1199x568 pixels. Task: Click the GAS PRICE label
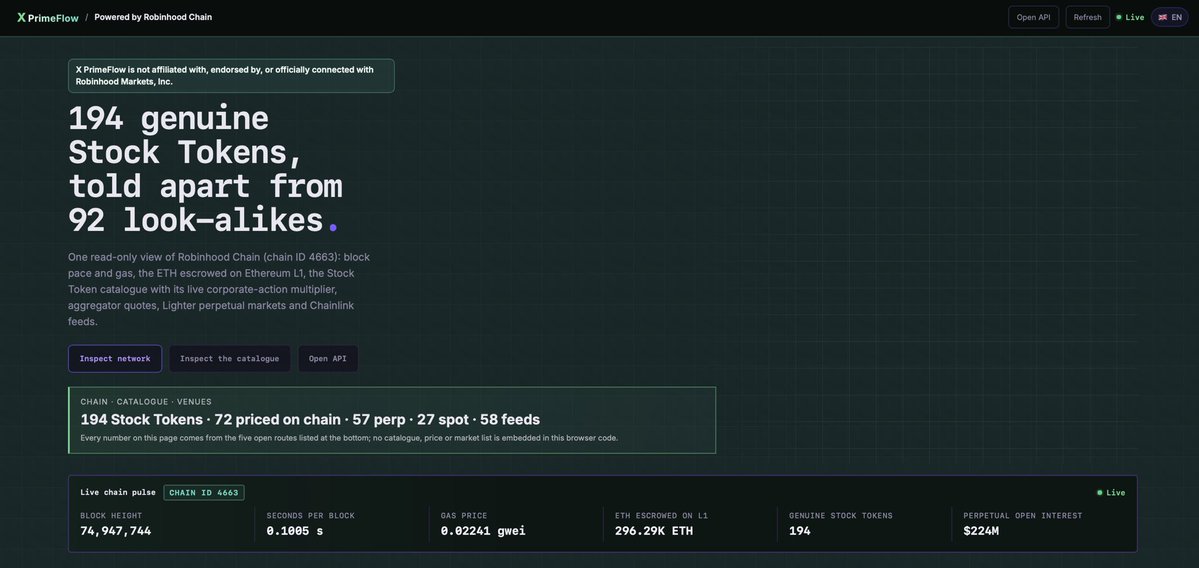(463, 516)
